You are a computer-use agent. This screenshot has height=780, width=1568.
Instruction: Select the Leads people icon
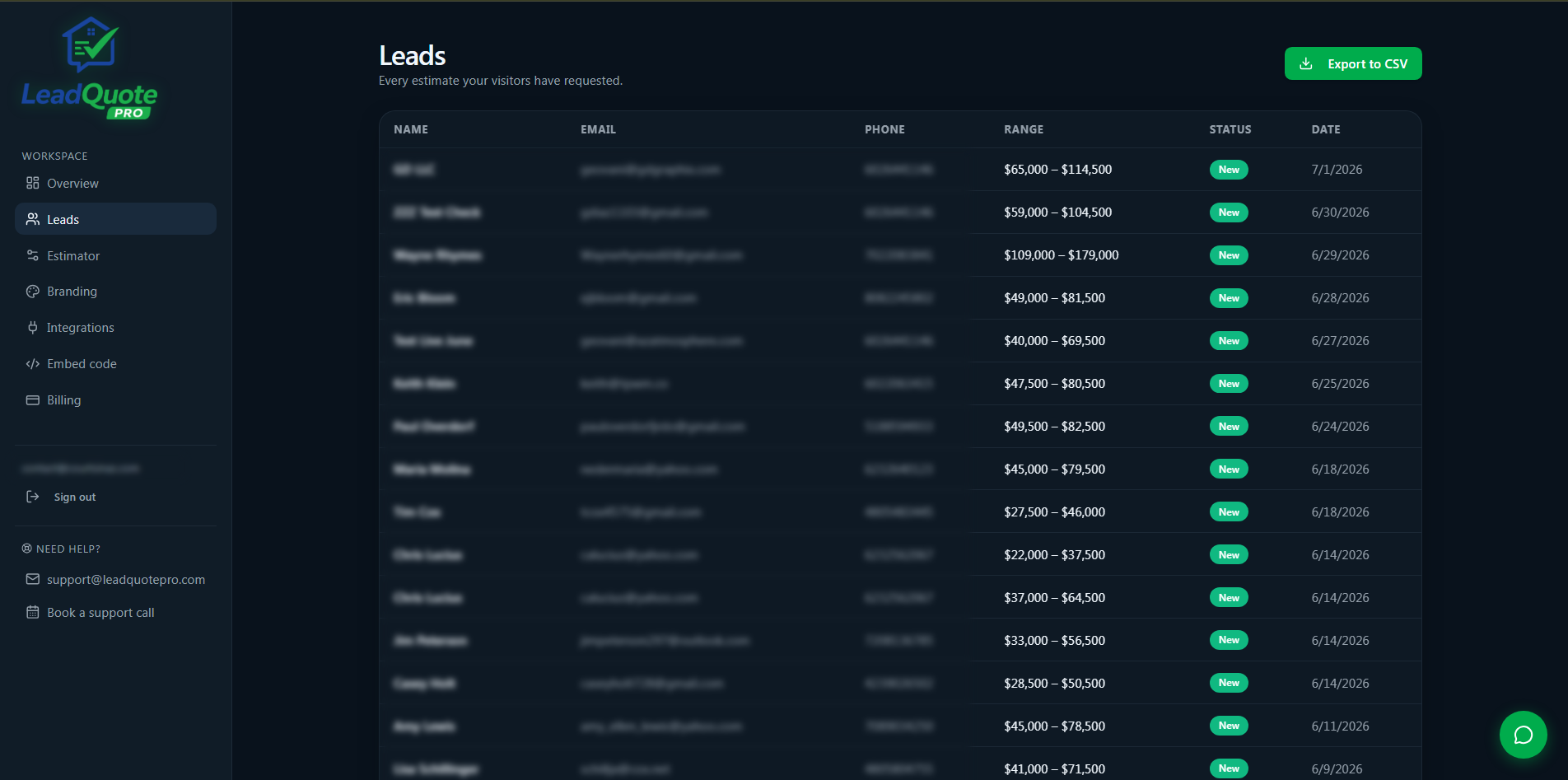pyautogui.click(x=33, y=219)
